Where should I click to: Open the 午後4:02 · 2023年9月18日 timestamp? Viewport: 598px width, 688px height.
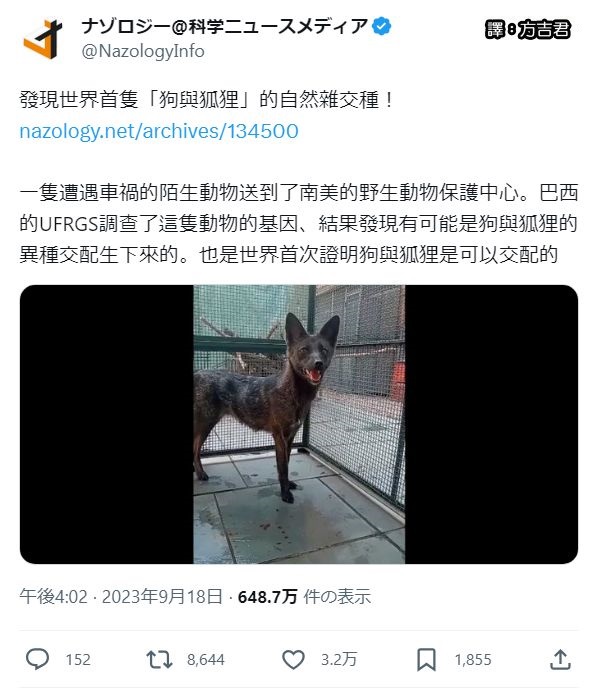tap(121, 597)
